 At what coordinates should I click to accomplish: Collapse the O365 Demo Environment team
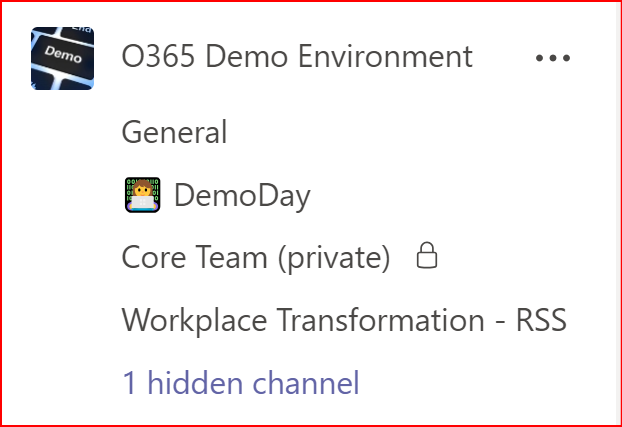(297, 58)
